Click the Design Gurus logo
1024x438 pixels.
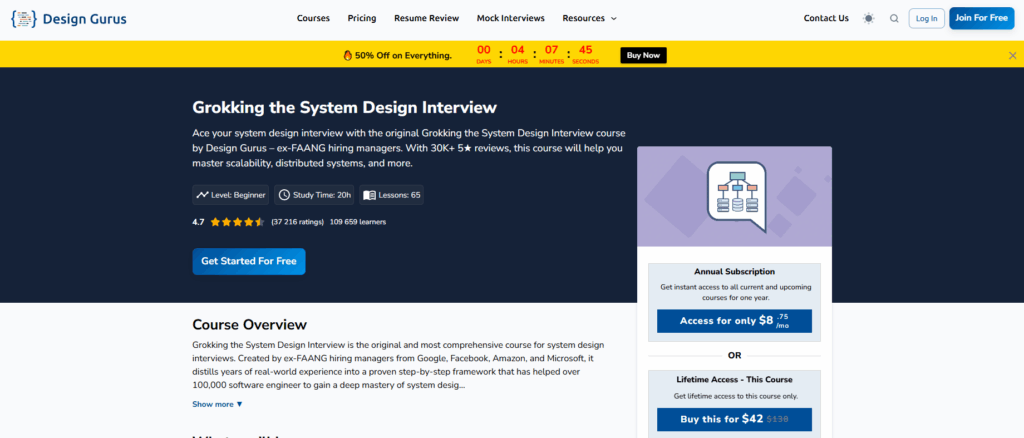[69, 19]
